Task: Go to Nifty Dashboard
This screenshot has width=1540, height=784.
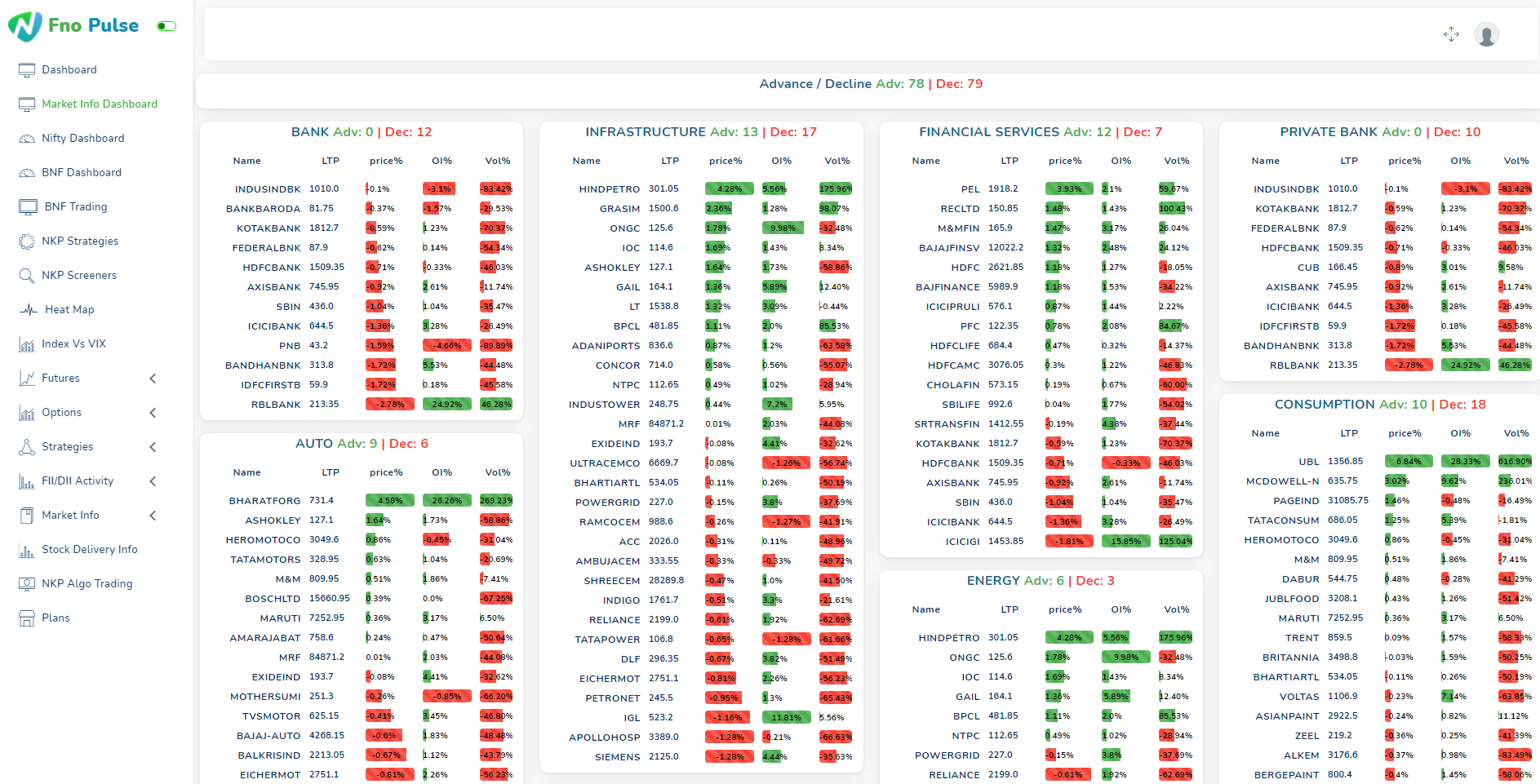Action: coord(83,139)
